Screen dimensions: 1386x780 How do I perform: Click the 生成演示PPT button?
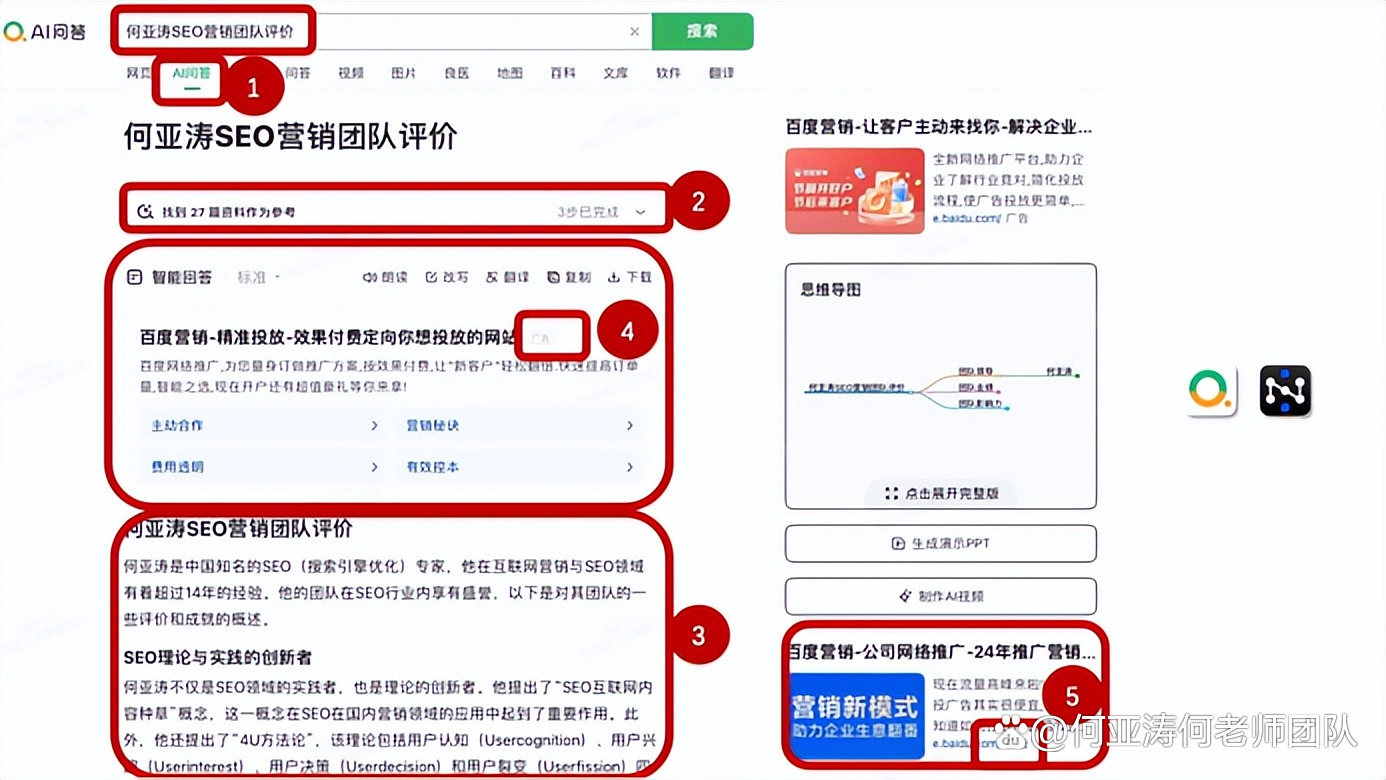pos(941,543)
